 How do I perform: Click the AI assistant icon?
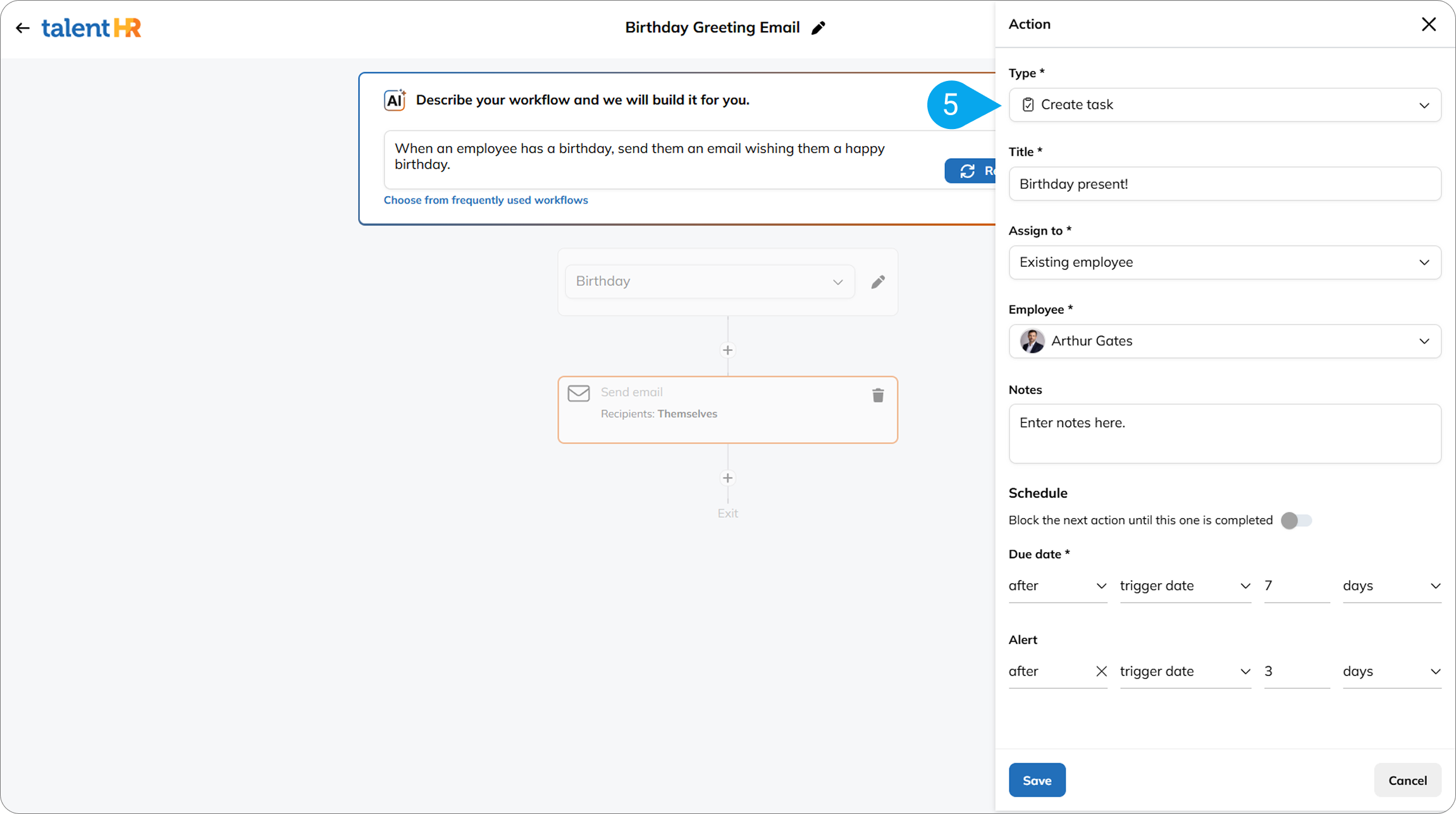point(395,100)
